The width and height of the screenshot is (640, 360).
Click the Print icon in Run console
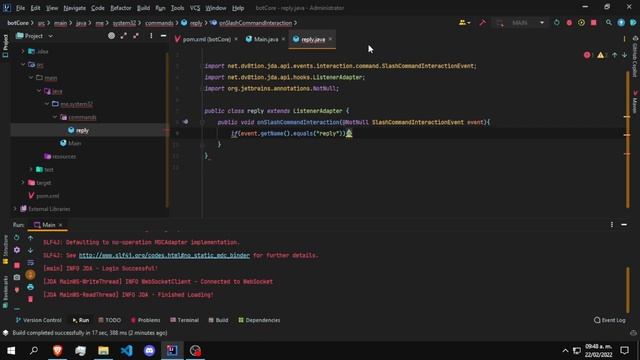pyautogui.click(x=31, y=287)
